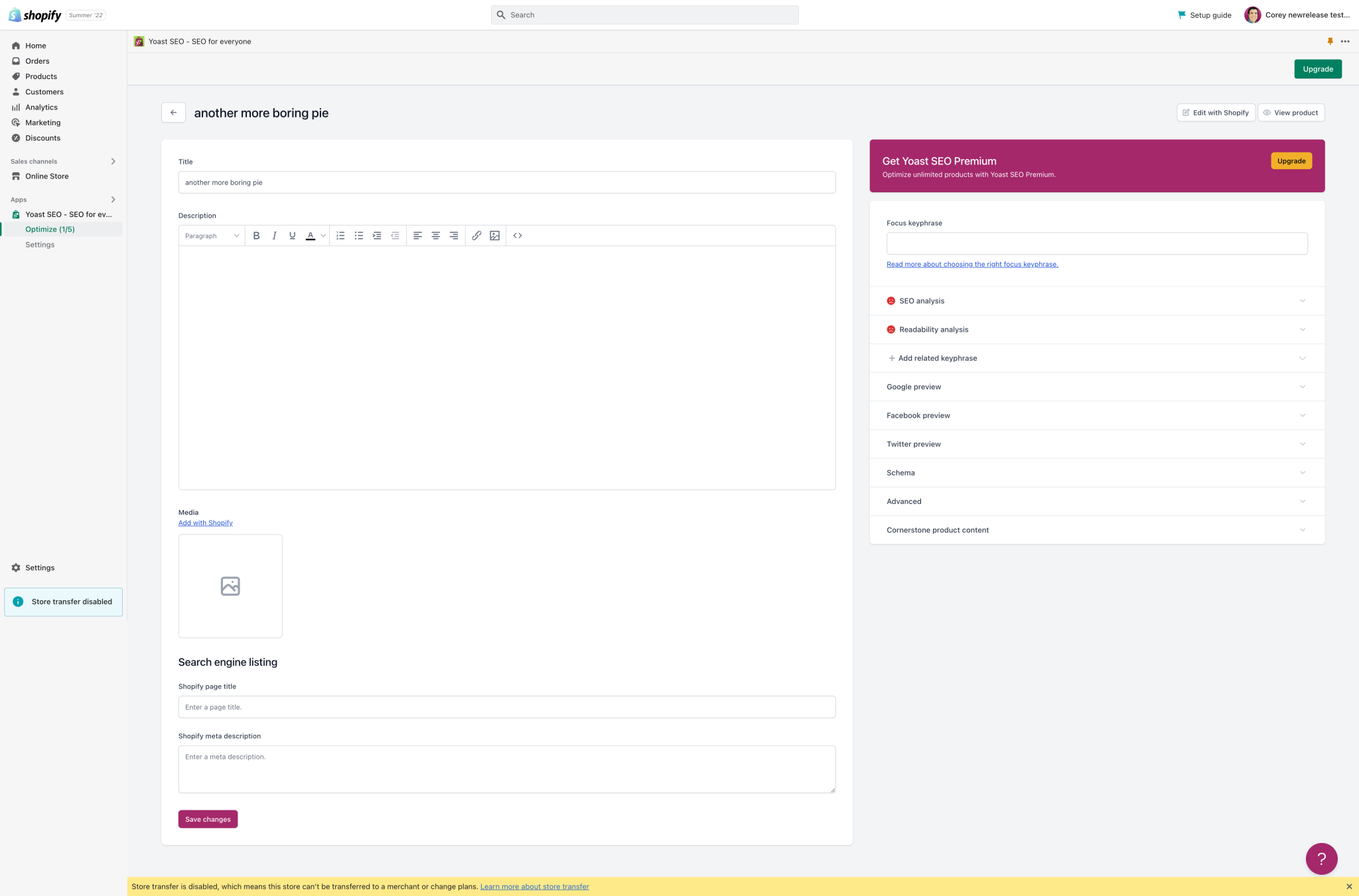Toggle underline formatting in description editor

click(x=292, y=235)
